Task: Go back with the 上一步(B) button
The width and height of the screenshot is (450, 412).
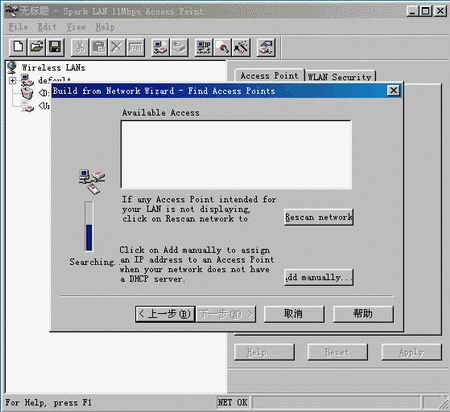Action: [x=165, y=314]
